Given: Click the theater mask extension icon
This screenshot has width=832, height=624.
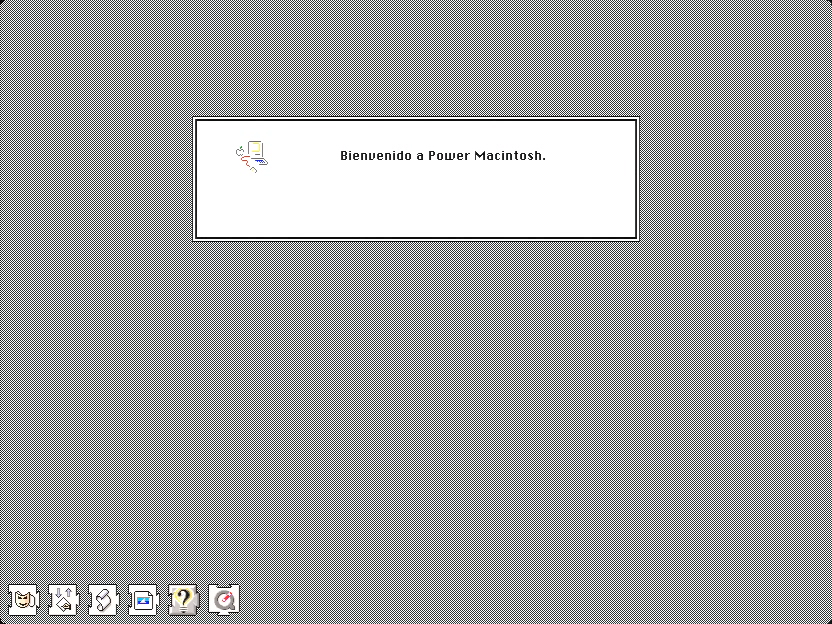Looking at the screenshot, I should tap(23, 600).
